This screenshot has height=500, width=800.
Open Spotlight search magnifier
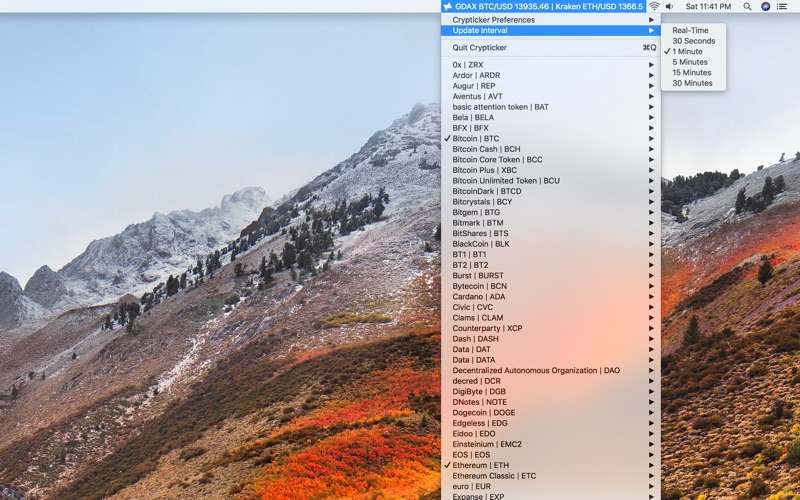[747, 6]
